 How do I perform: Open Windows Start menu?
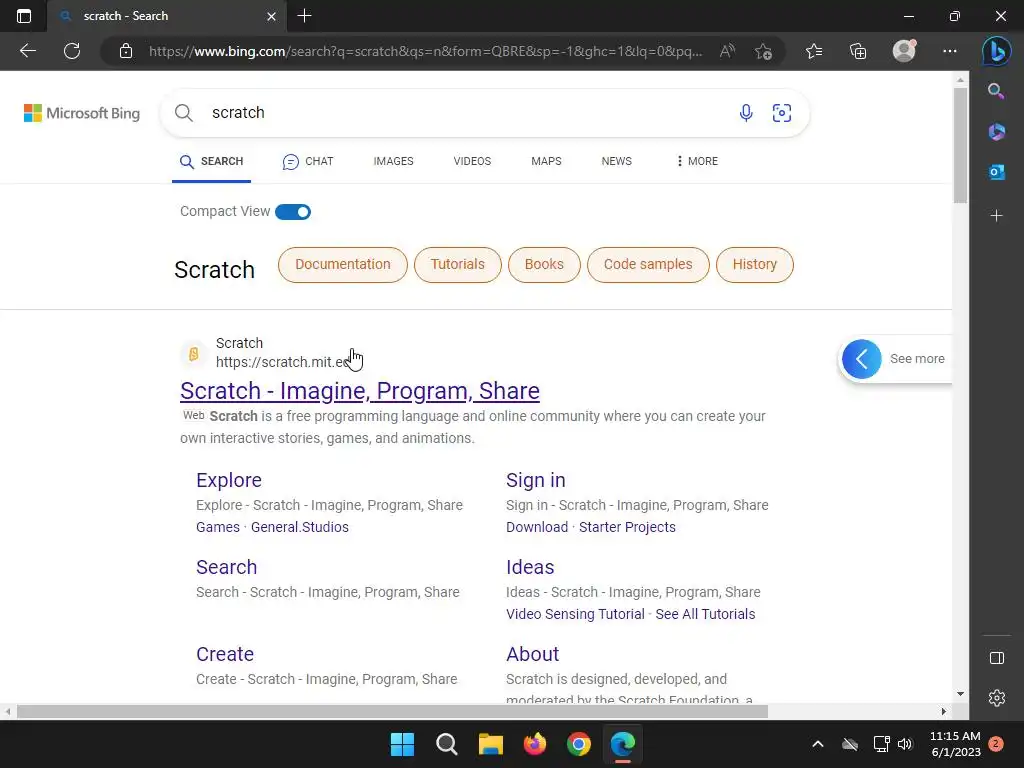[402, 744]
